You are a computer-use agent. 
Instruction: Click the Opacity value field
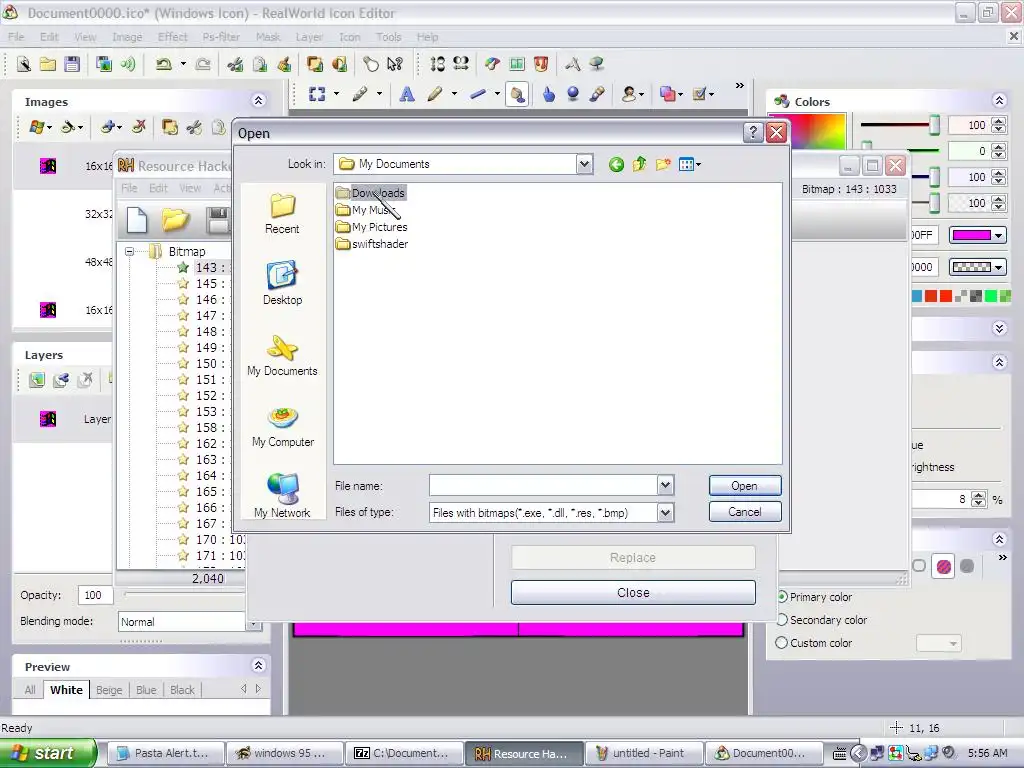(95, 595)
